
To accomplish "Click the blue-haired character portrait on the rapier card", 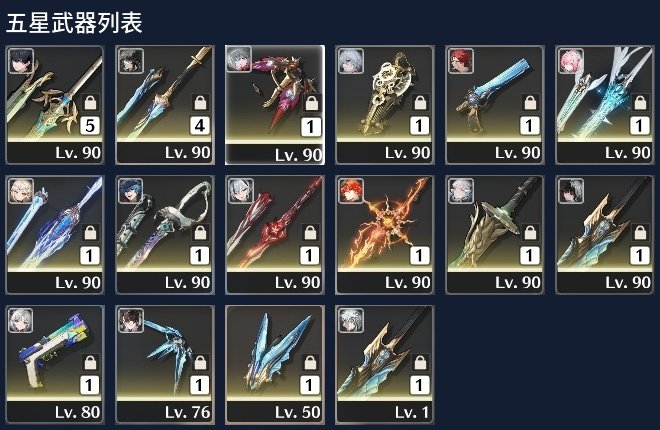I will click(x=131, y=191).
